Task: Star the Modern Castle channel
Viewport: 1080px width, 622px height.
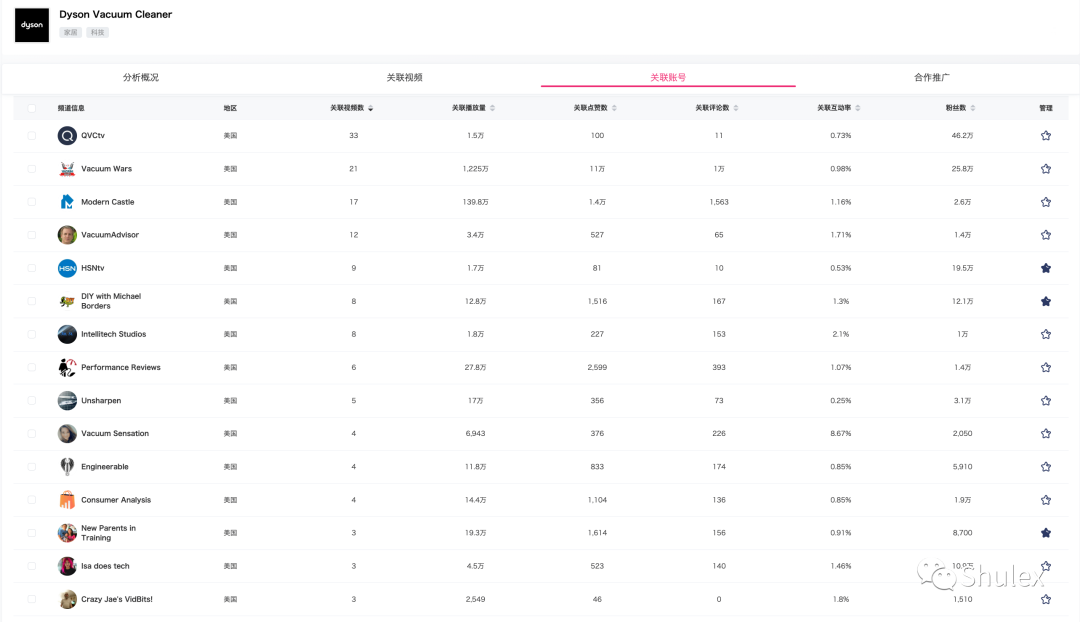Action: click(x=1046, y=202)
